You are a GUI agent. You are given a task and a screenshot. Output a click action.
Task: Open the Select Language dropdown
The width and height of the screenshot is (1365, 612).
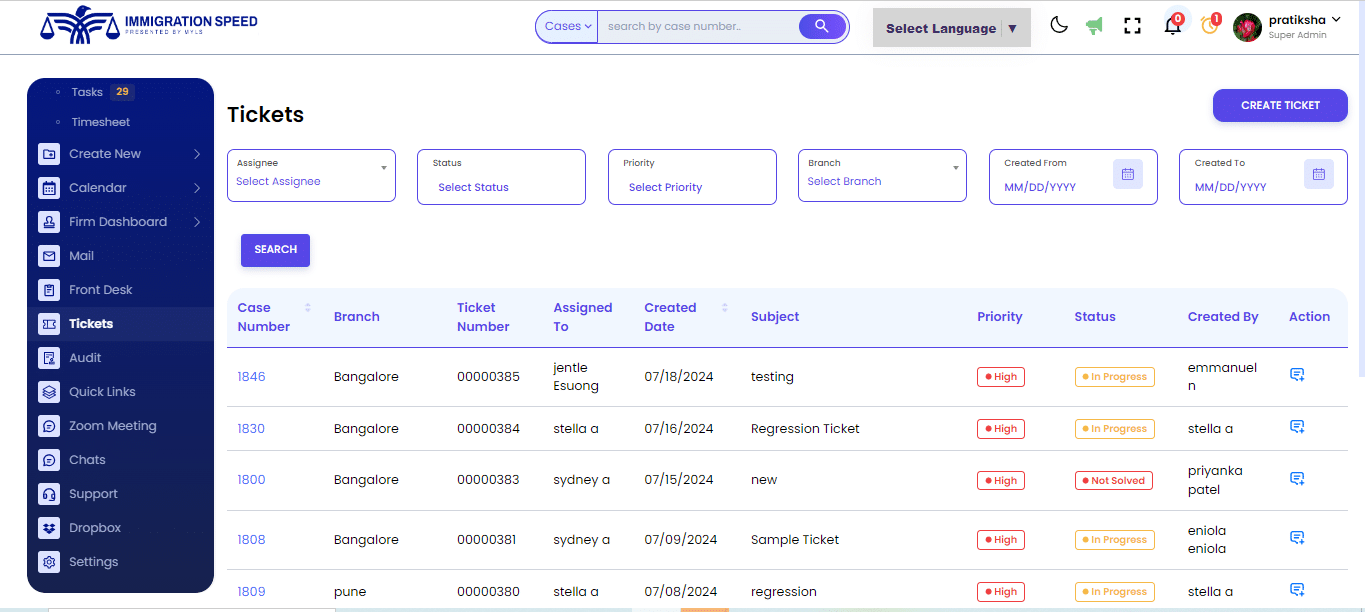pyautogui.click(x=950, y=27)
